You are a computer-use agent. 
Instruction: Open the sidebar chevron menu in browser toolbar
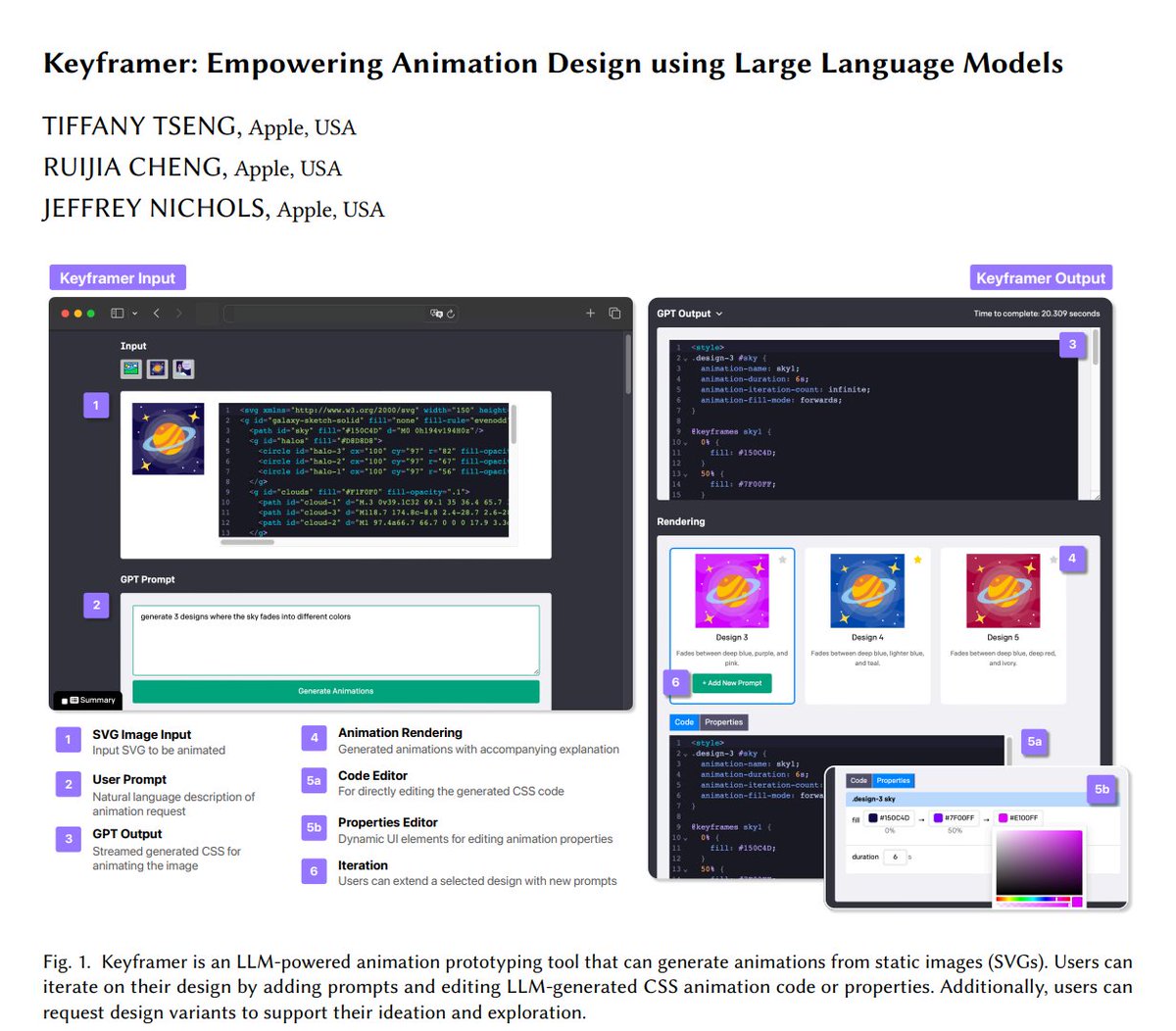[134, 314]
